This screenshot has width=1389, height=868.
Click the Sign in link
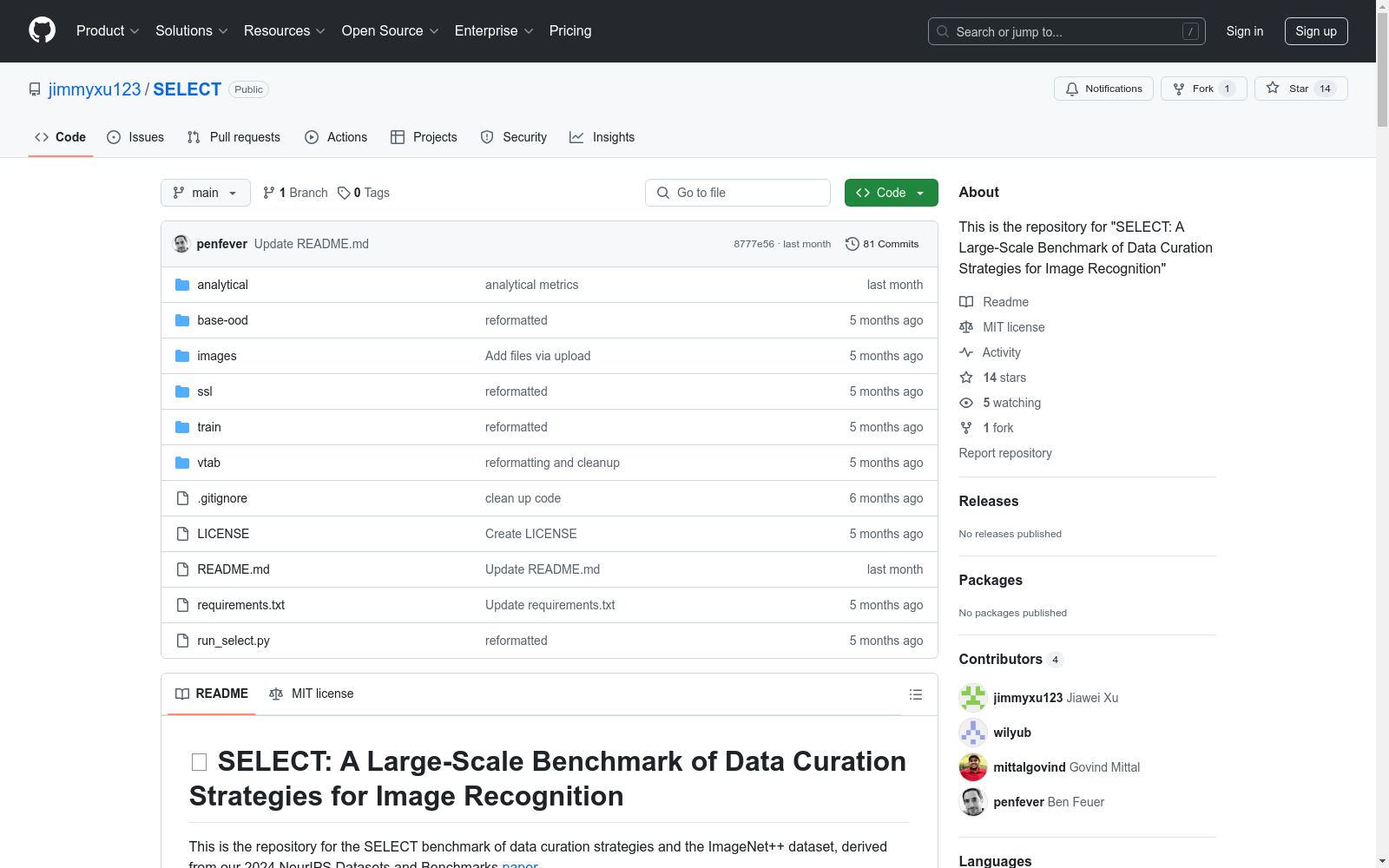(1245, 31)
